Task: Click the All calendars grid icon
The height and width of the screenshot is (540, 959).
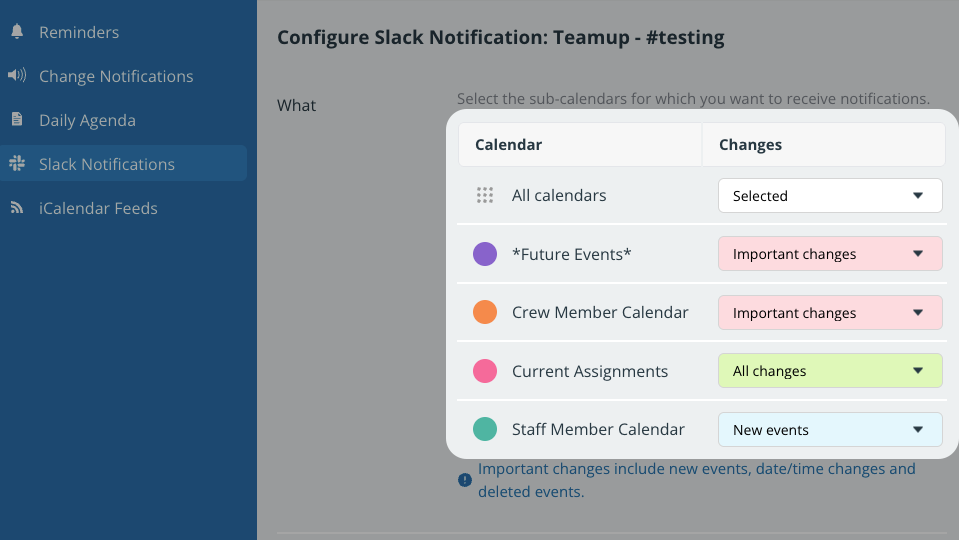Action: (x=484, y=195)
